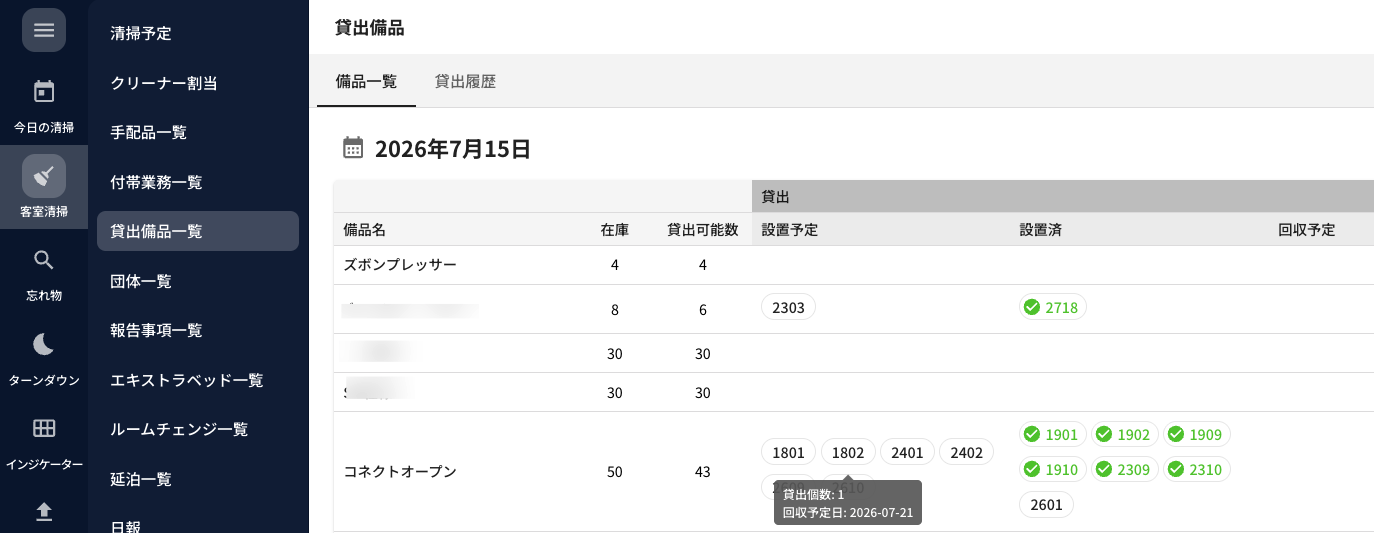Click room 2303 chip in 設置予定
Screen dimensions: 1374x533
click(788, 307)
